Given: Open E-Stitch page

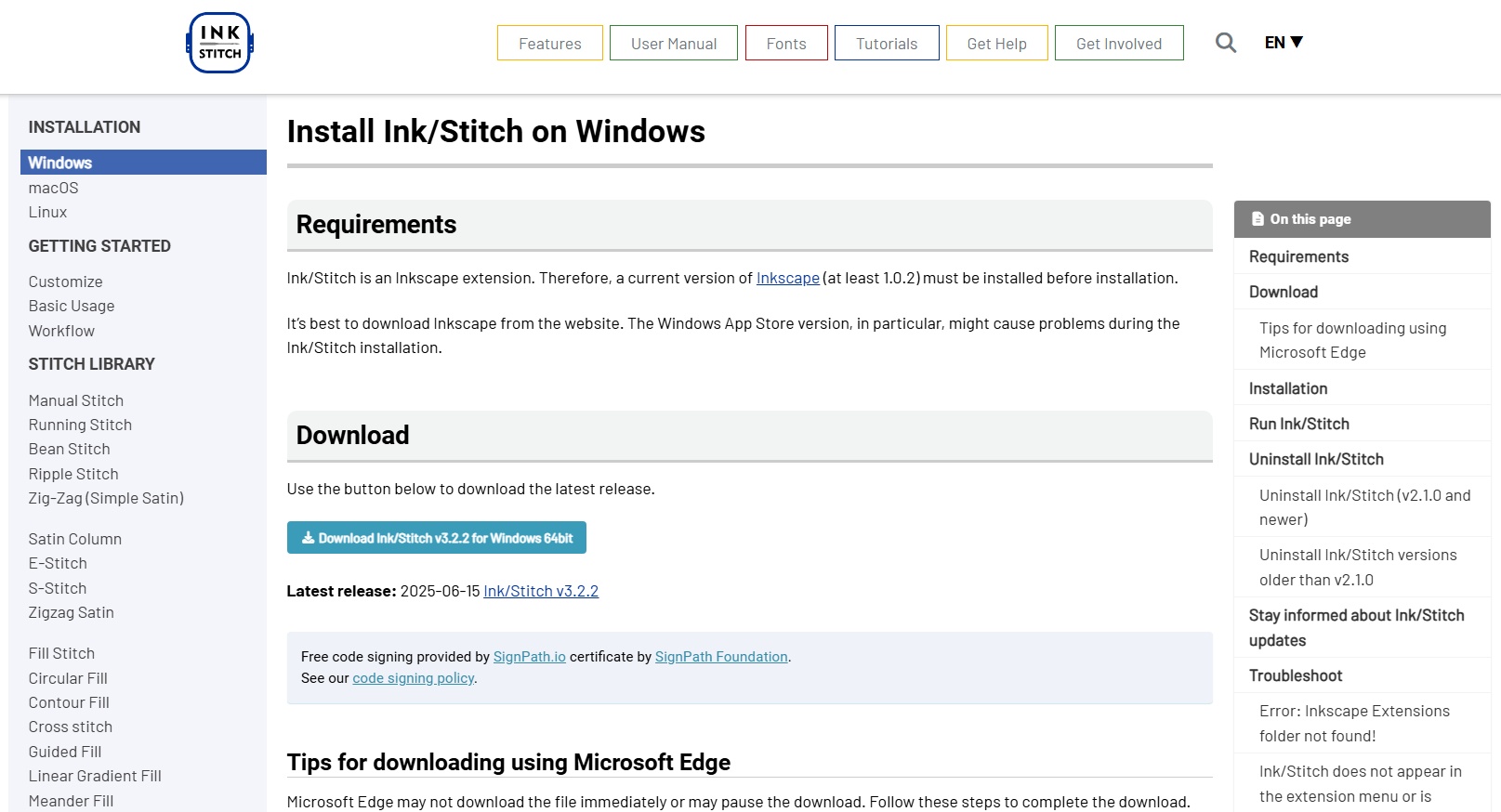Looking at the screenshot, I should click(x=58, y=563).
